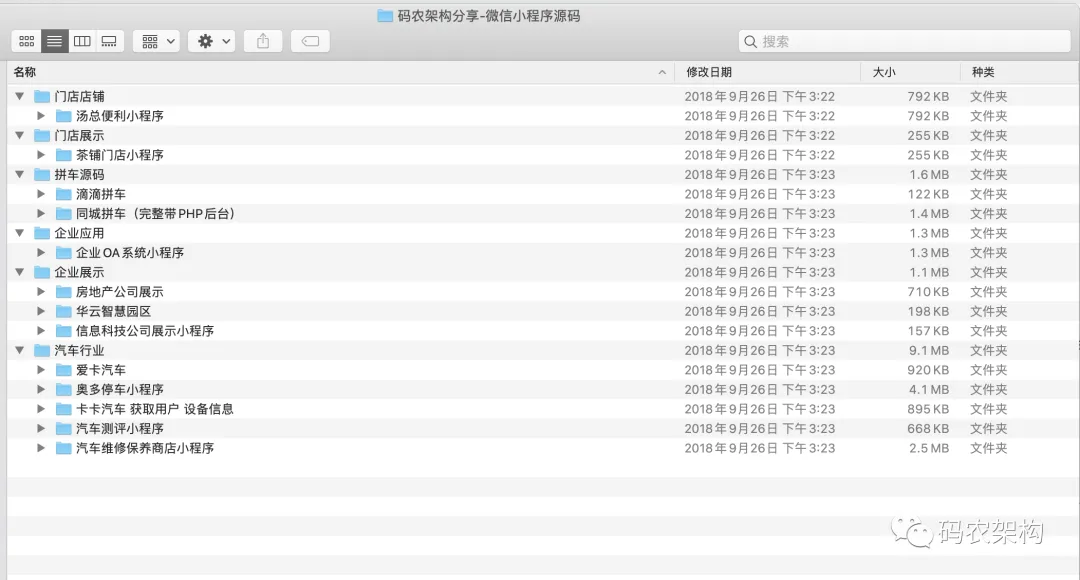This screenshot has height=580, width=1080.
Task: Expand 汽车维修保养商店小程序 folder triangle
Action: 41,448
